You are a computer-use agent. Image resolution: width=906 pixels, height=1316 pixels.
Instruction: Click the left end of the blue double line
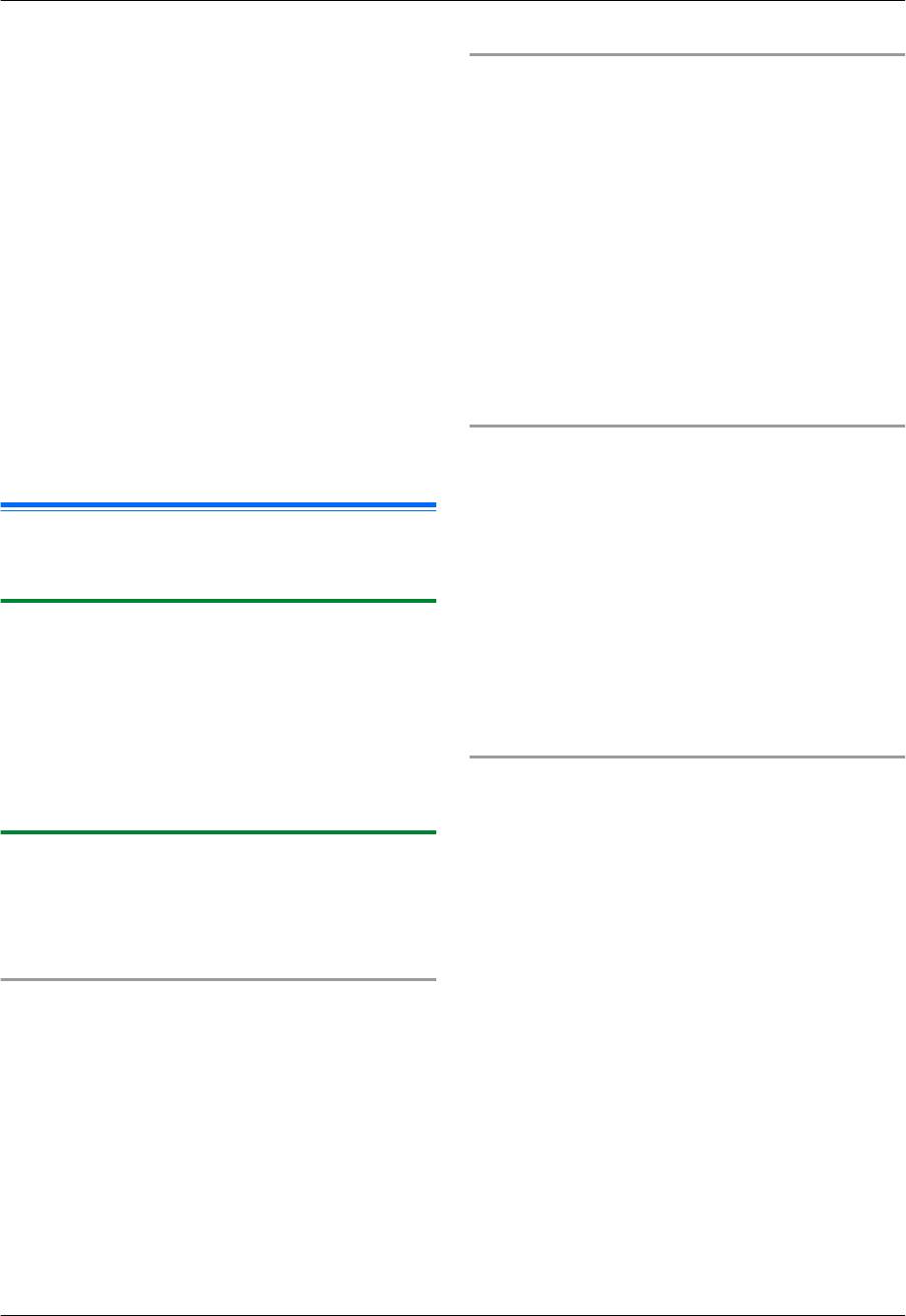(x=6, y=505)
